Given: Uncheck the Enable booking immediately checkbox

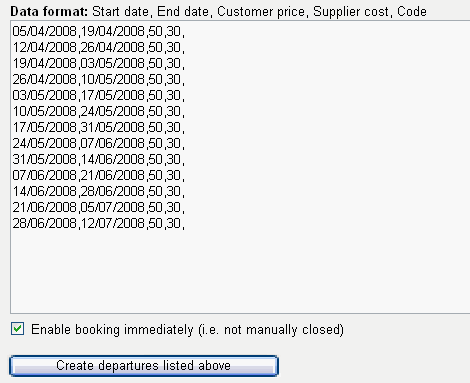Looking at the screenshot, I should 17,329.
